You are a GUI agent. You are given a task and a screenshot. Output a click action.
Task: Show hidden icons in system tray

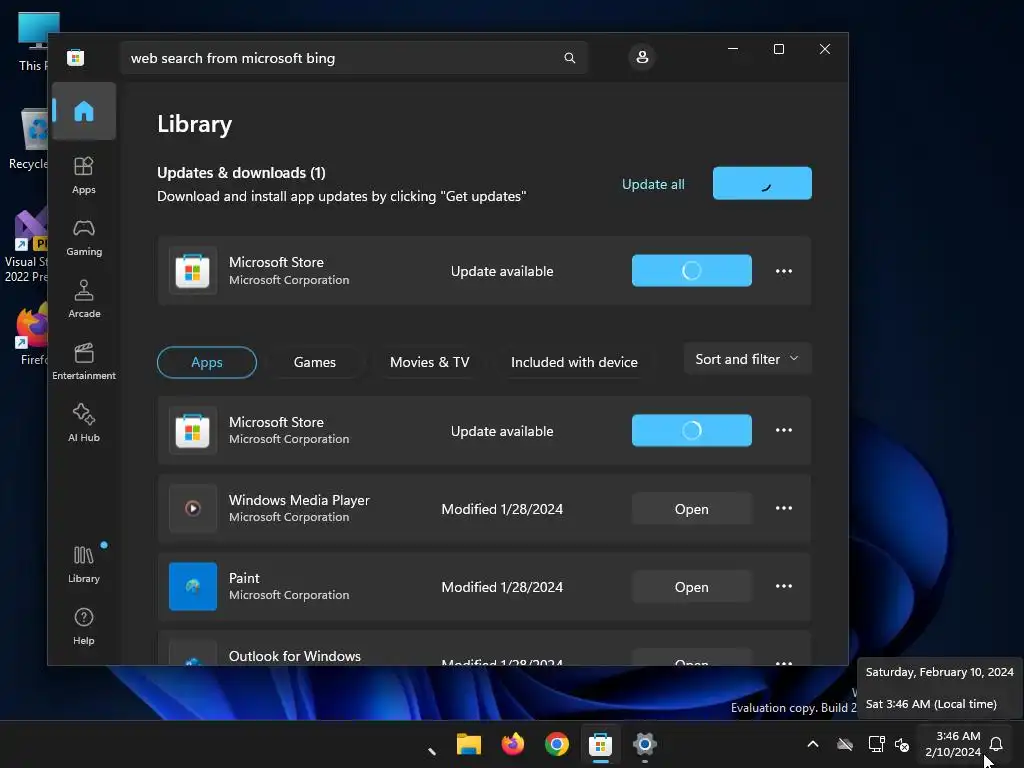click(x=813, y=744)
